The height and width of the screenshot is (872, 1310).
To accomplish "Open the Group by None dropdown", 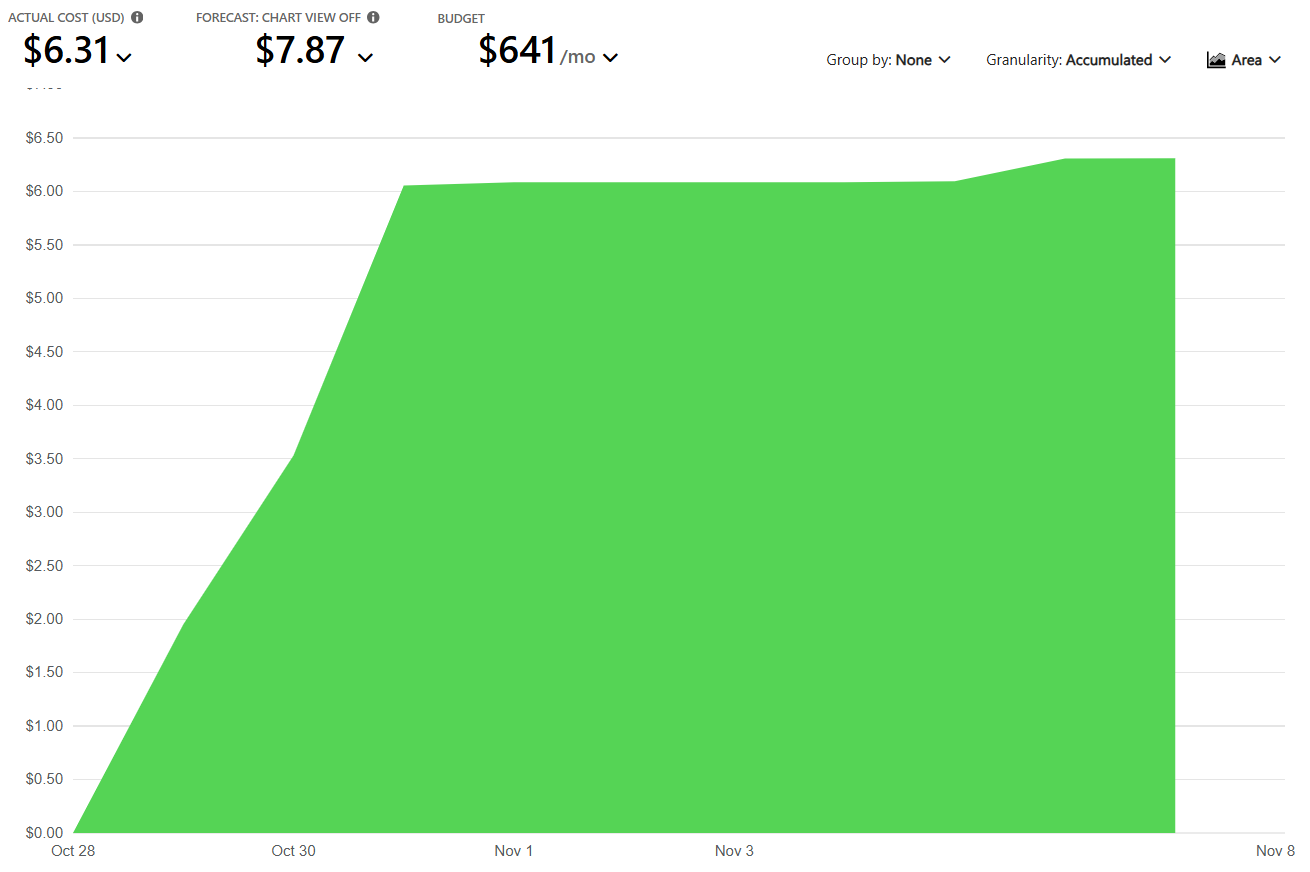I will pyautogui.click(x=888, y=60).
